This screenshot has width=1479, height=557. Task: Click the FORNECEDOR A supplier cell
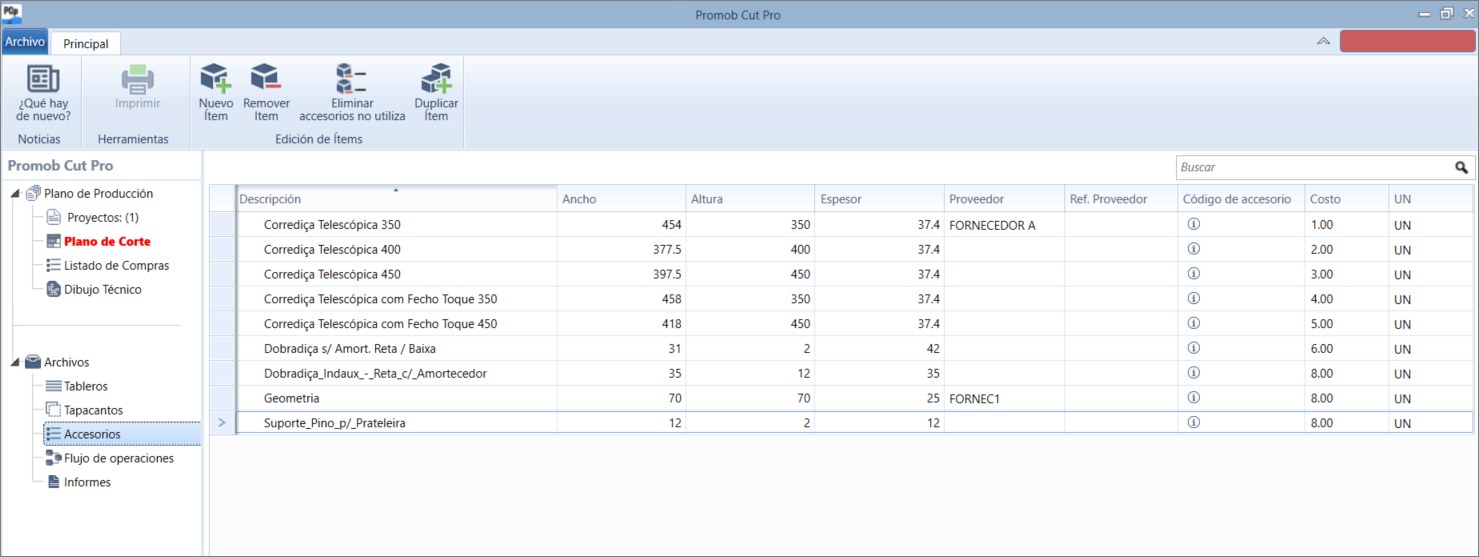click(1004, 225)
